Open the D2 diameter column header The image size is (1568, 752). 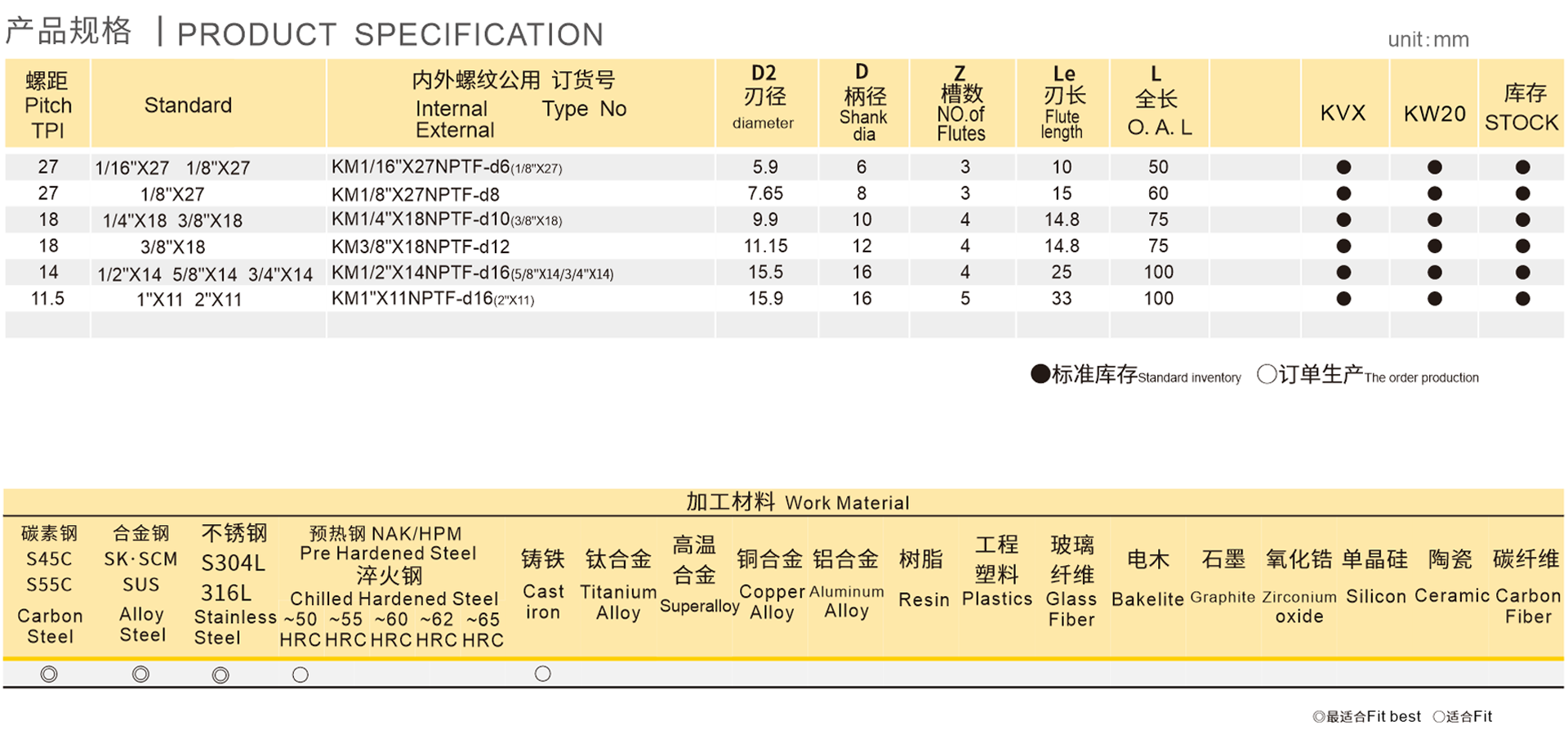pos(765,102)
